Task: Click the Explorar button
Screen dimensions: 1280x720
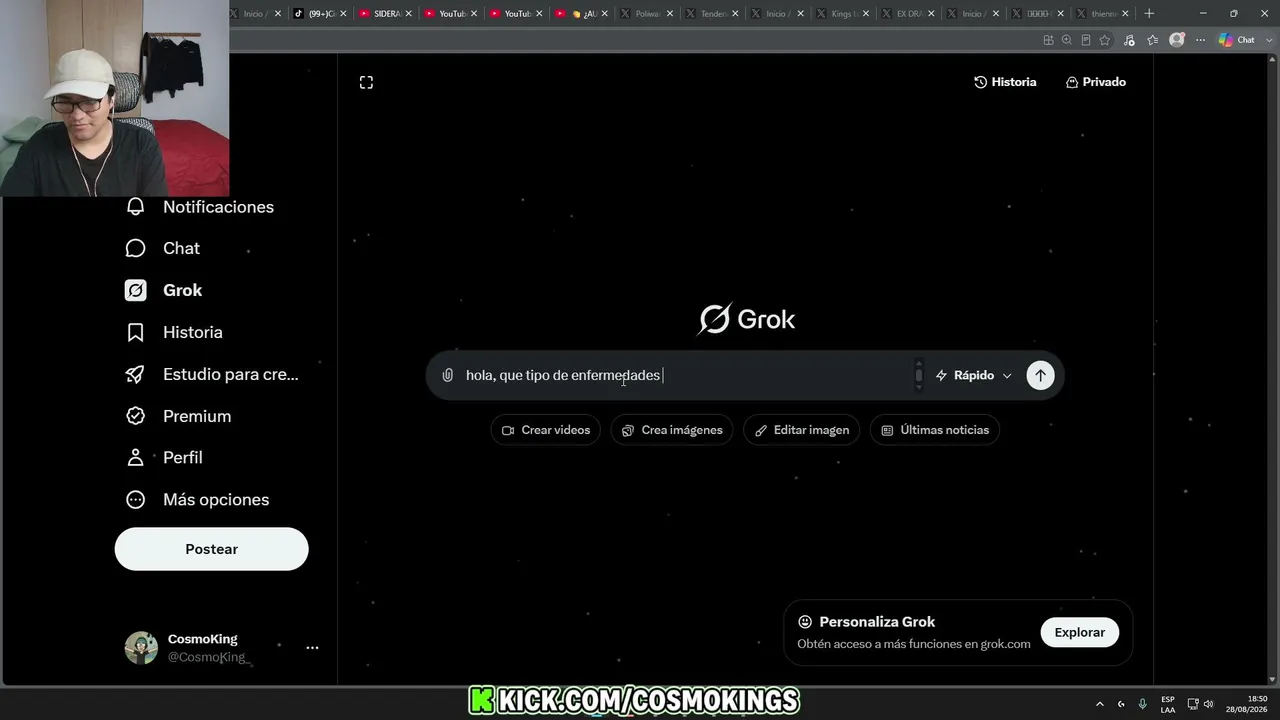Action: coord(1080,632)
